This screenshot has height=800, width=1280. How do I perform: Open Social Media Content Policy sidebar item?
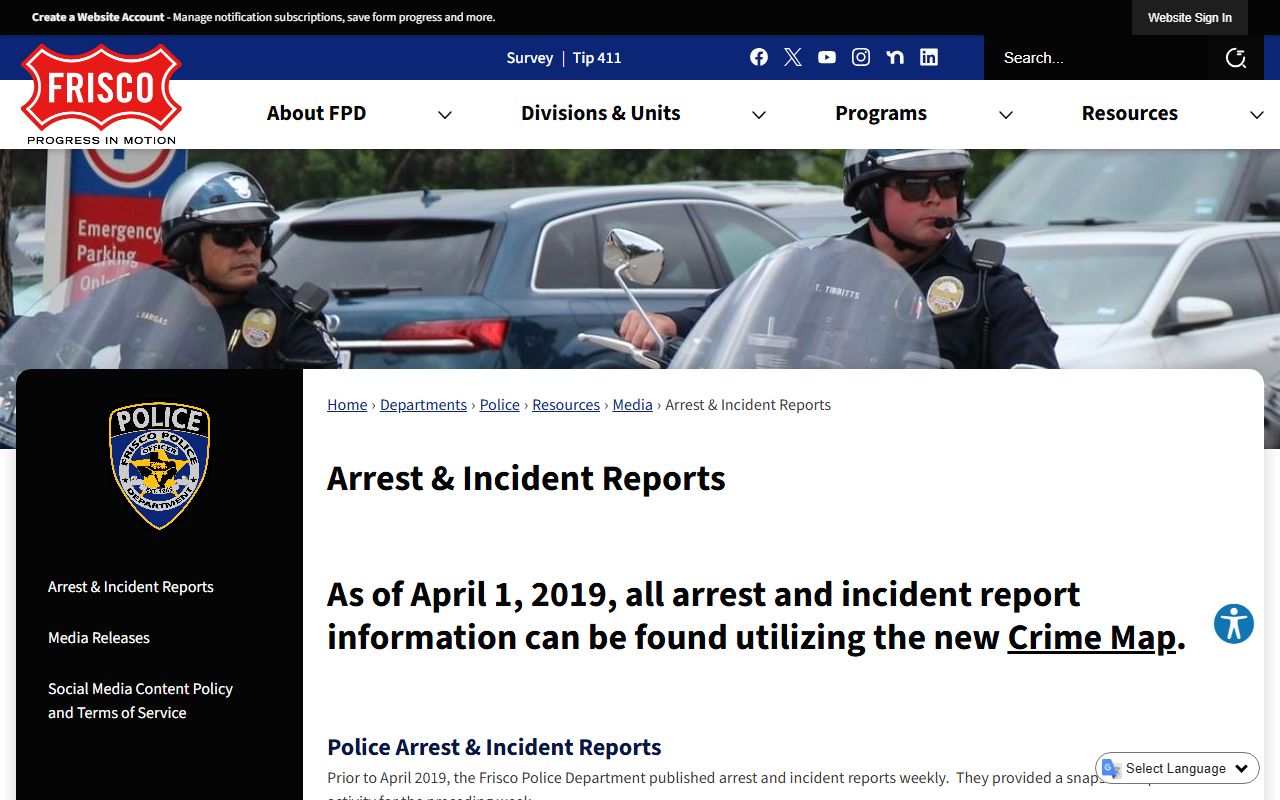[x=140, y=701]
